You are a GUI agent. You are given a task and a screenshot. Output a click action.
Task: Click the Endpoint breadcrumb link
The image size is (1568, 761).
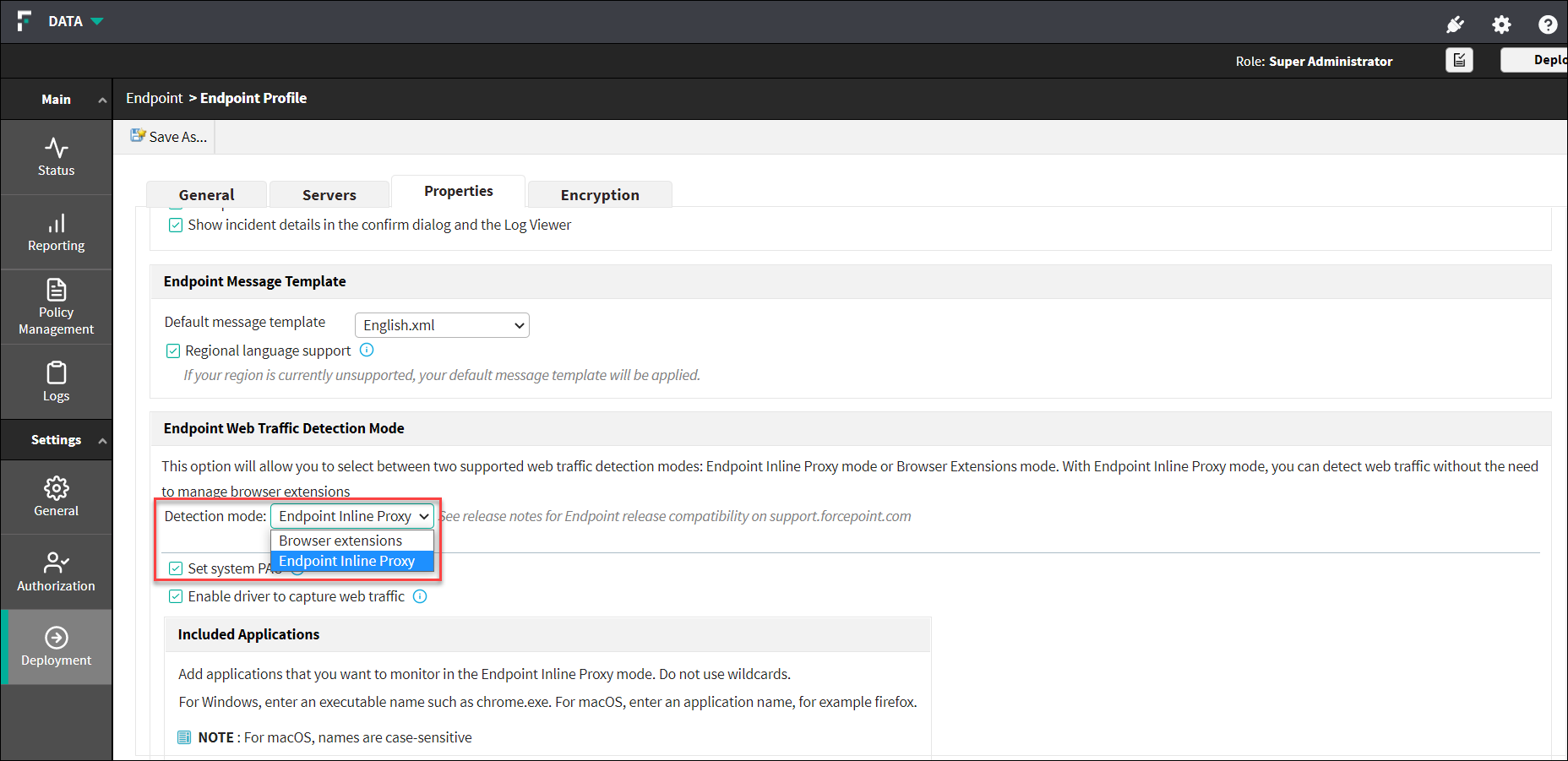point(154,98)
